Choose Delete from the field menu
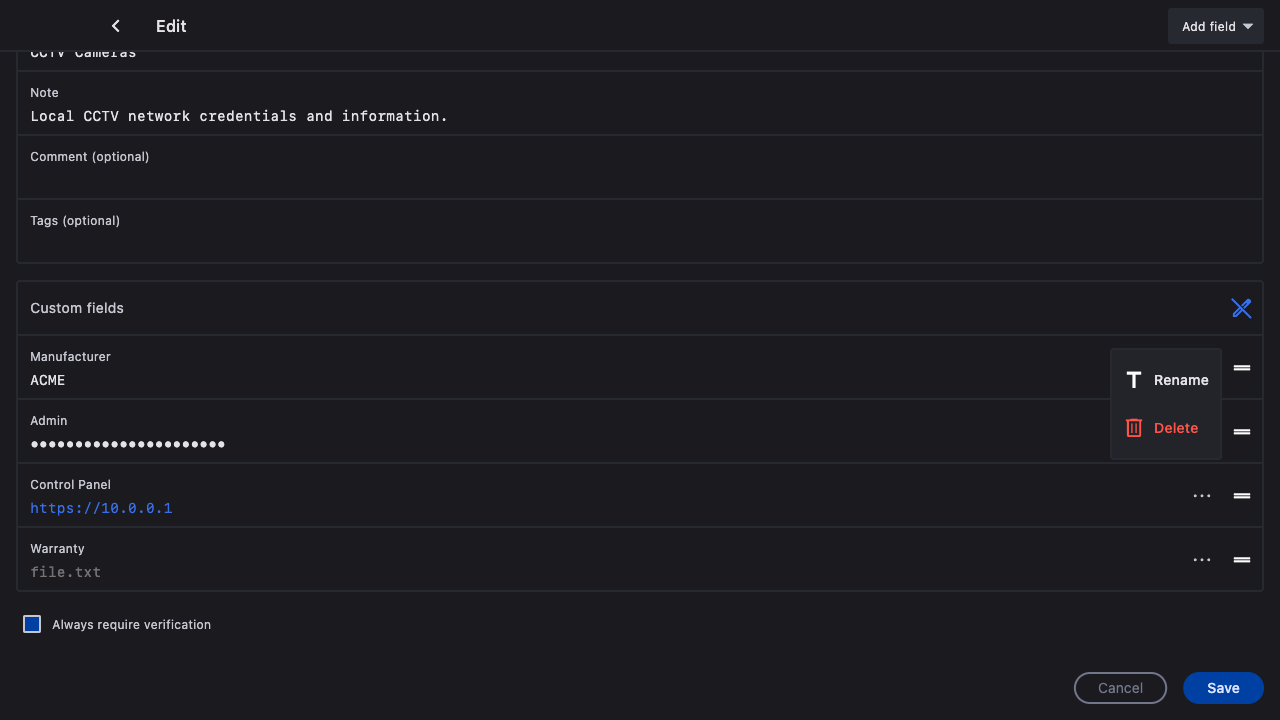1280x720 pixels. 1166,428
